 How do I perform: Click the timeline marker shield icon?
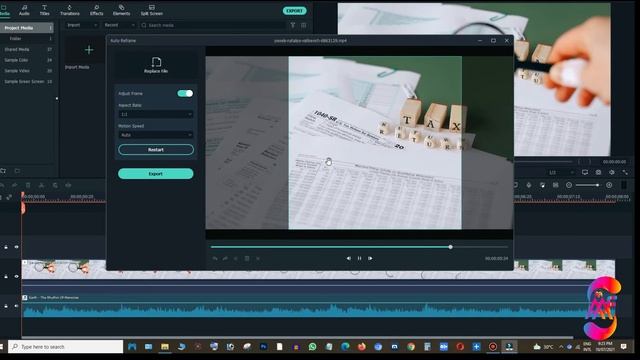[516, 185]
